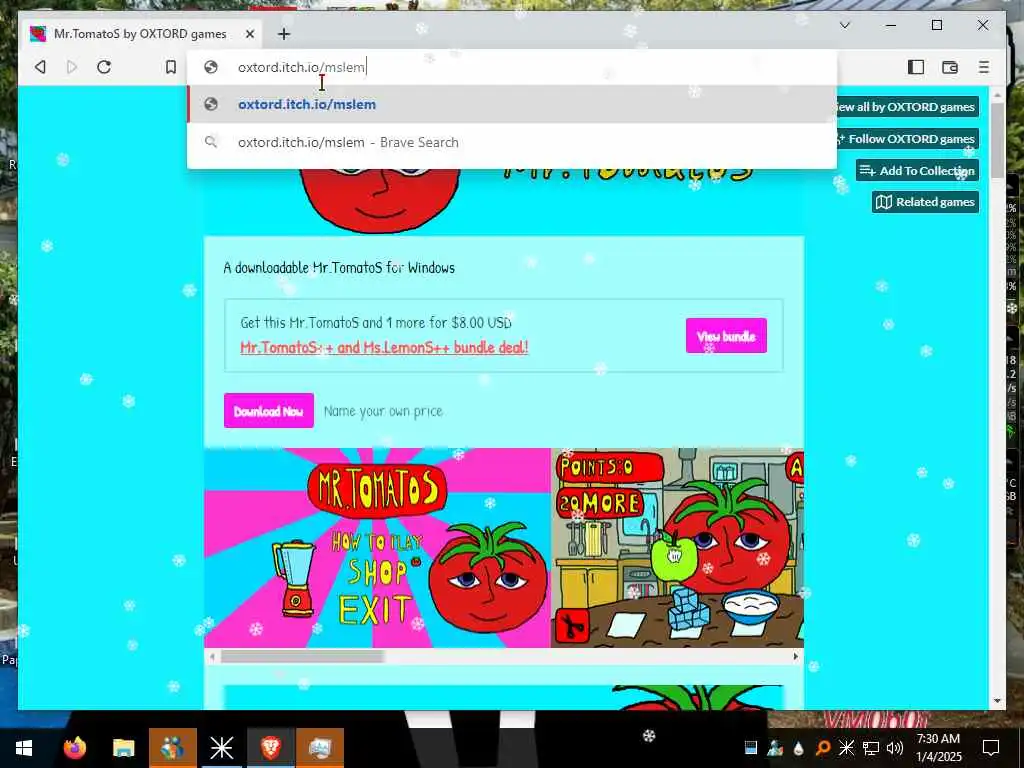This screenshot has height=768, width=1024.
Task: Choose the oxtord.itch.io/mslem URL suggestion
Action: click(x=511, y=104)
